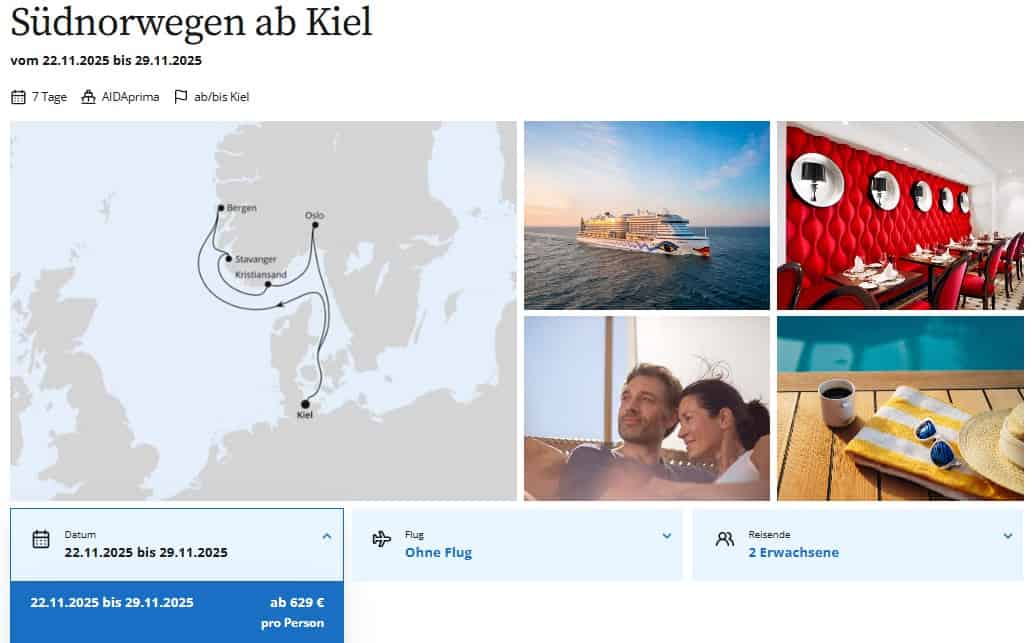Click the airplane icon in the Flug field
Screen dimensions: 1032x643
(x=382, y=539)
